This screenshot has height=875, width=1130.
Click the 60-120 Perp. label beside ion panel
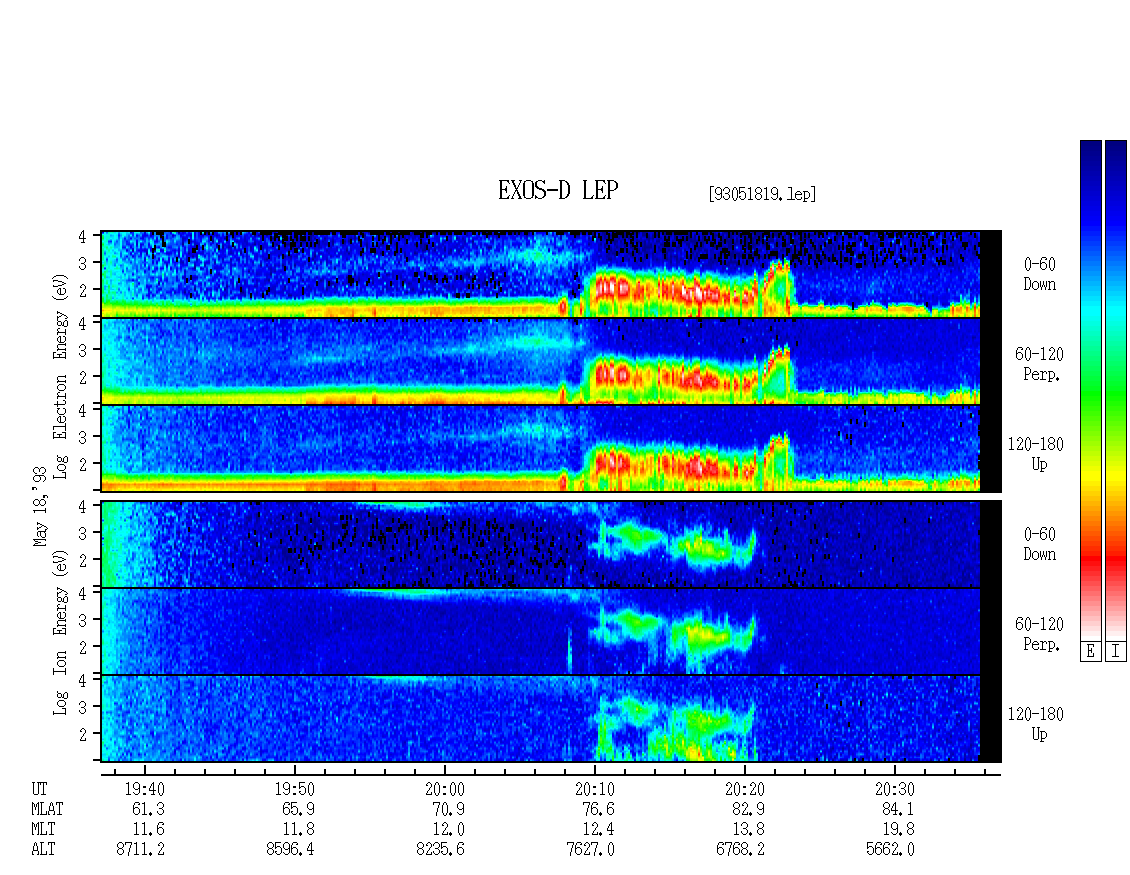tap(1039, 634)
